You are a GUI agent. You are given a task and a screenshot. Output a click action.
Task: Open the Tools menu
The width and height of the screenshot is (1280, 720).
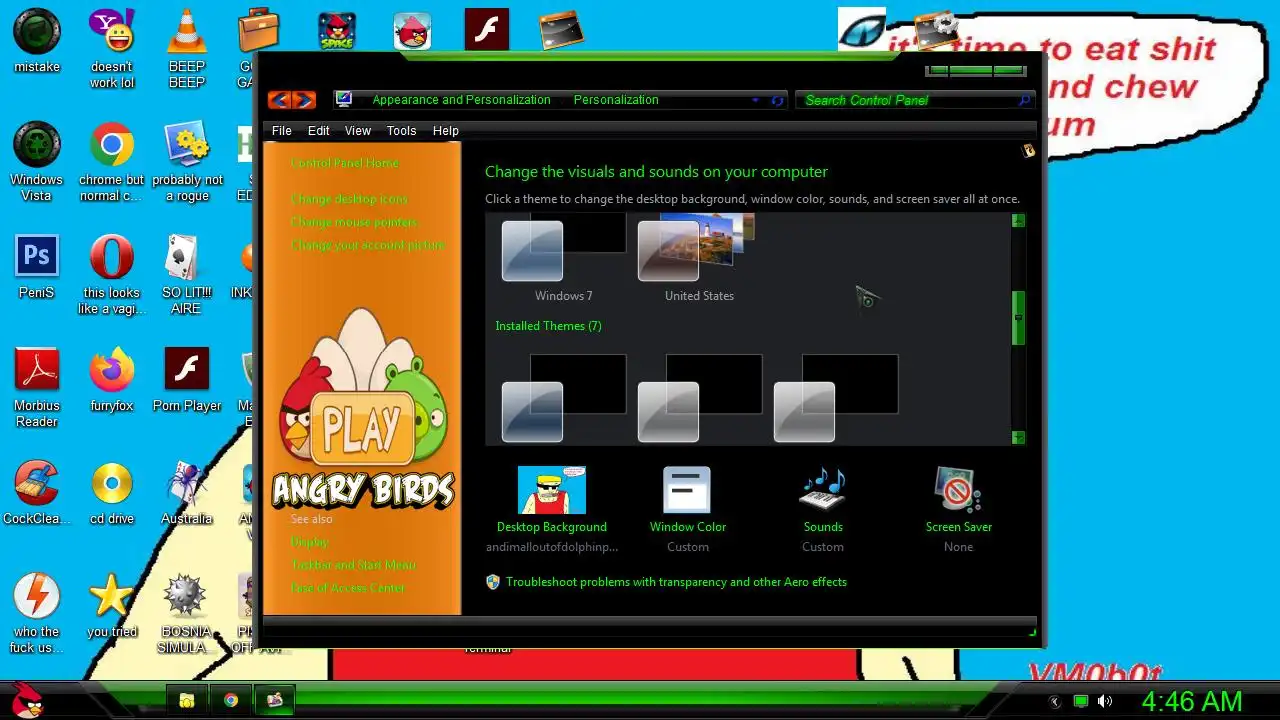pos(401,131)
